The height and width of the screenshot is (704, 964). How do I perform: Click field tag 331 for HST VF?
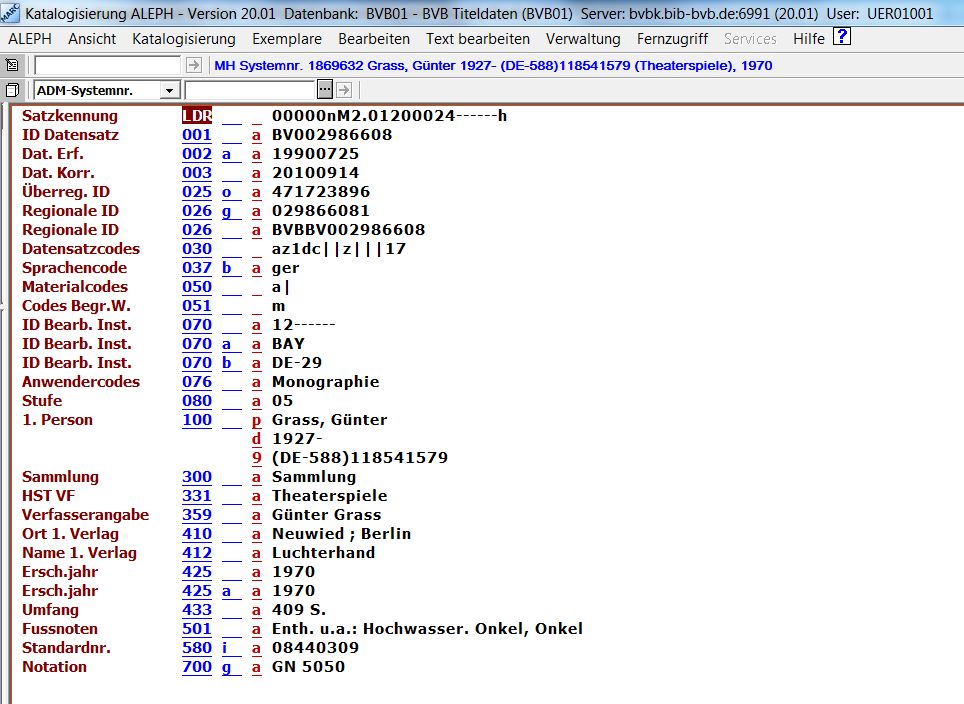(x=197, y=496)
